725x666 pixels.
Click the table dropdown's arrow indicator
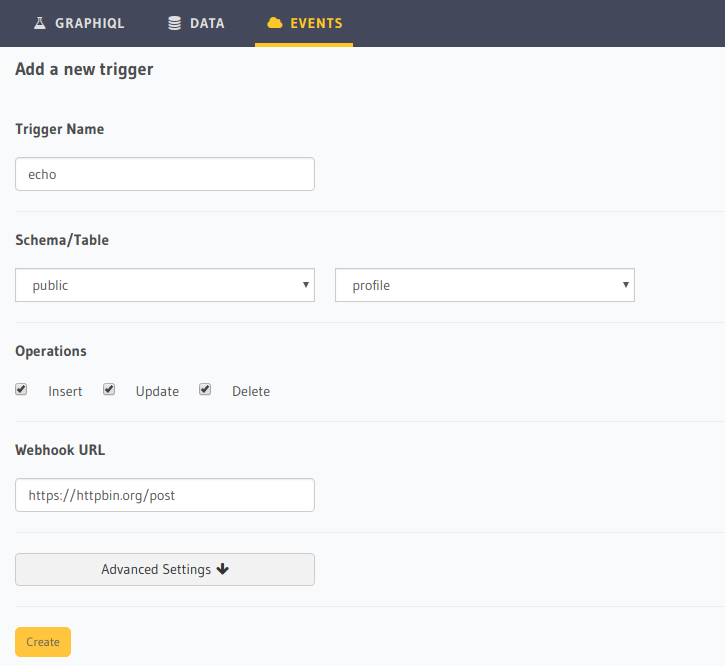point(625,285)
